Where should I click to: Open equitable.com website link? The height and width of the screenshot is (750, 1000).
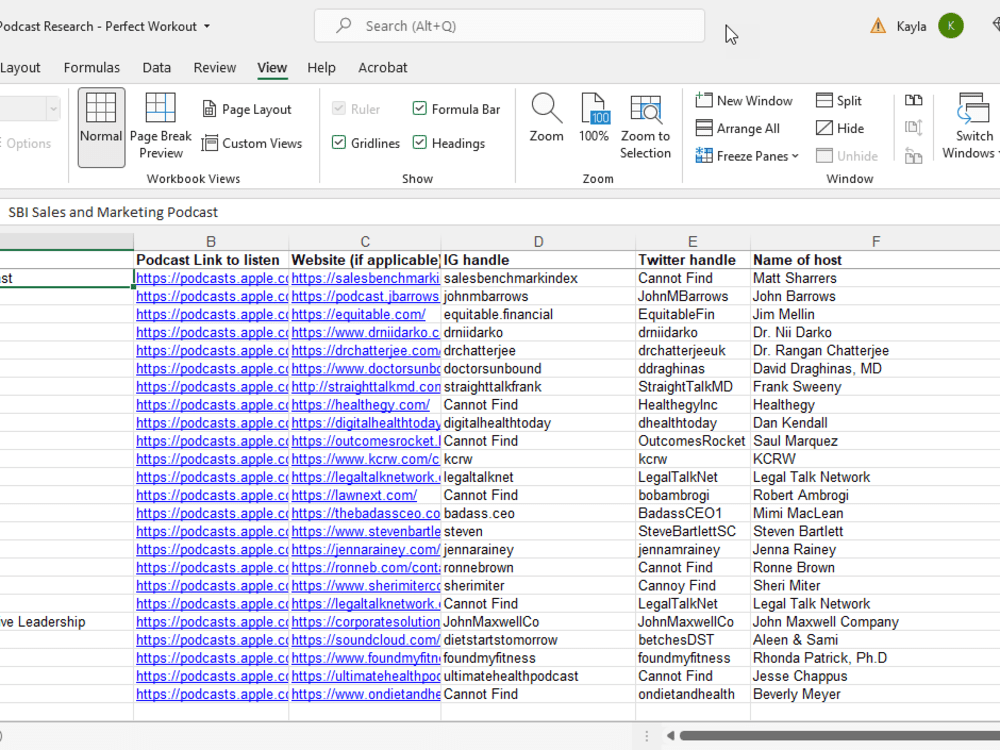358,314
